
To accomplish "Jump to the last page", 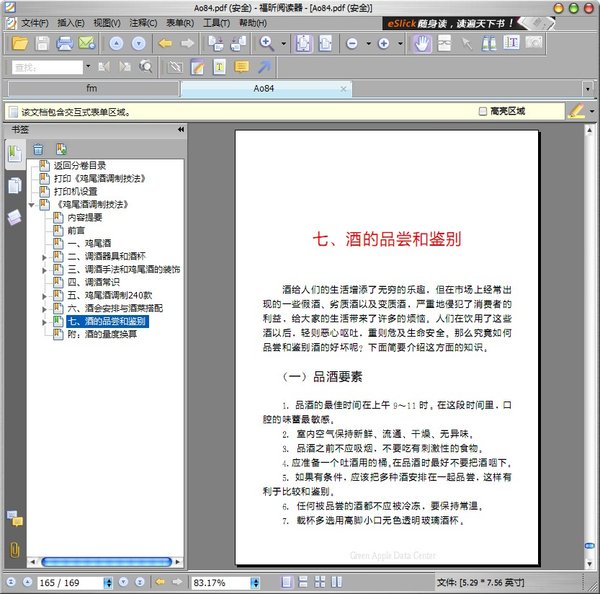I will [x=140, y=582].
